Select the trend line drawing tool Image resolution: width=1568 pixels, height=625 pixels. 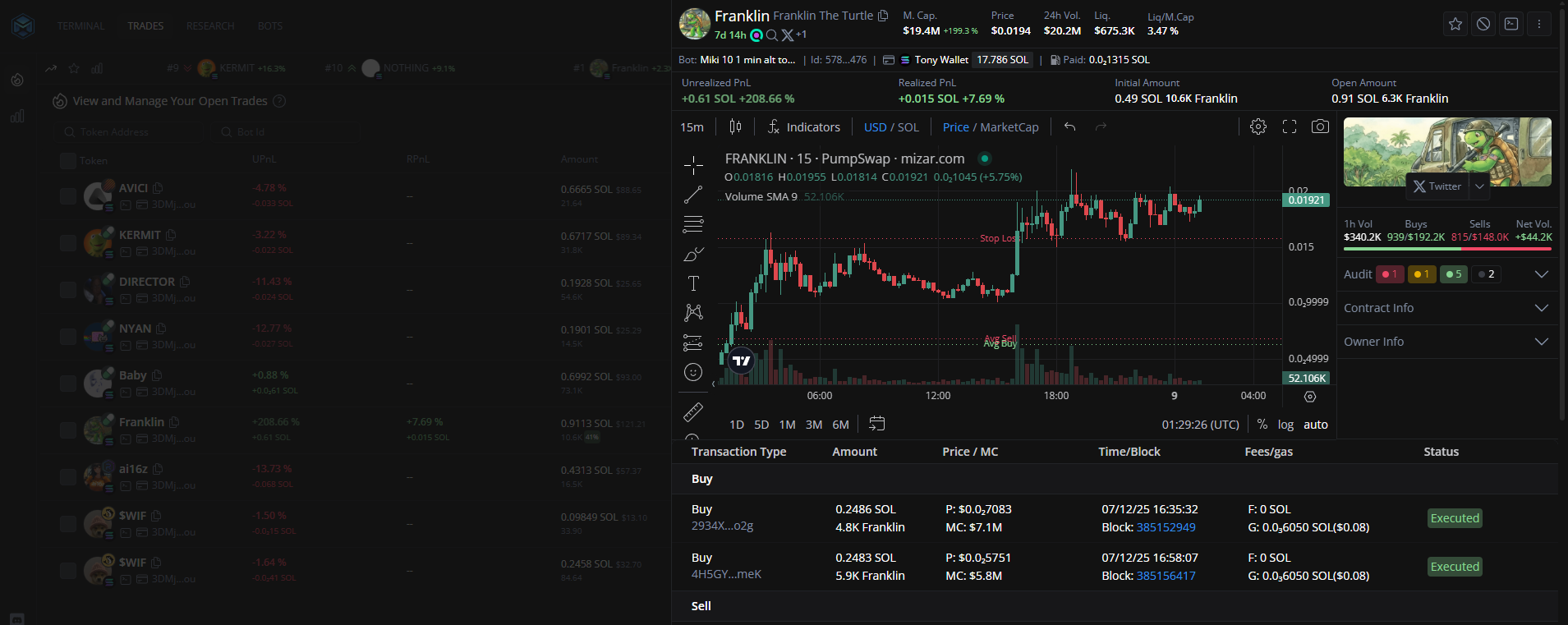click(x=693, y=195)
